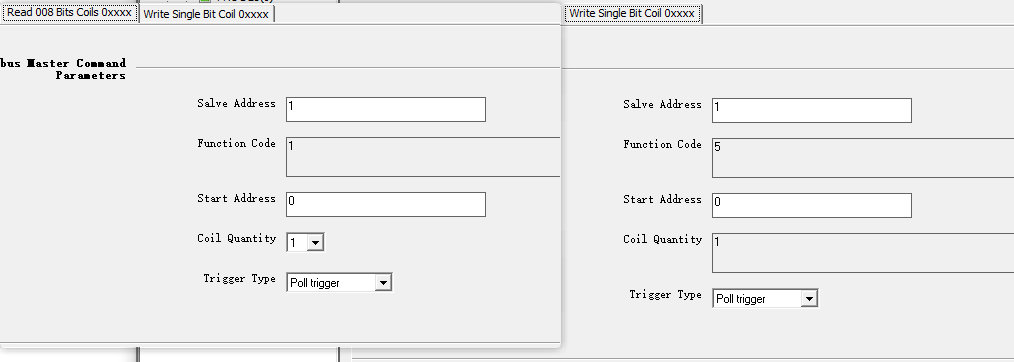Click the read-only Coil Quantity box in the Write Coil panel
The image size is (1014, 362).
click(863, 253)
